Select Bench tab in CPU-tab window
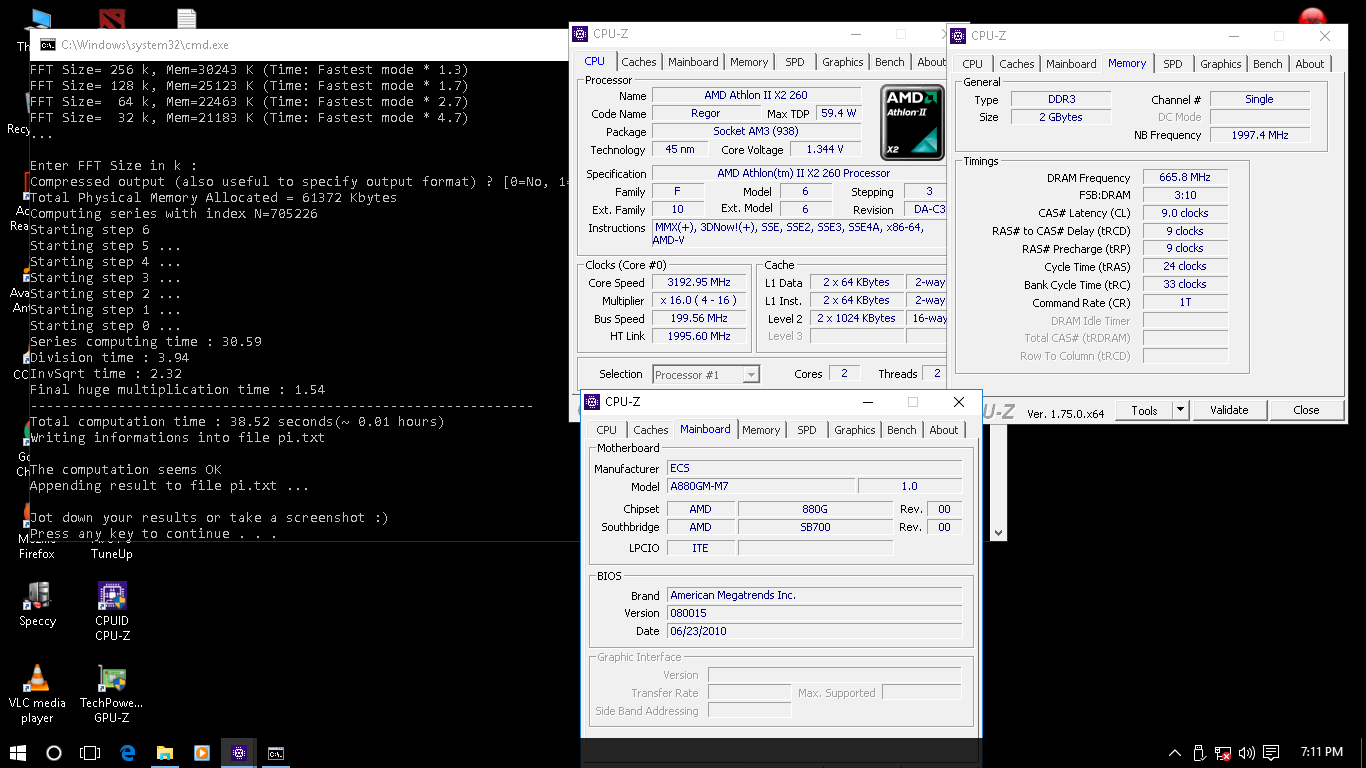This screenshot has width=1366, height=768. [x=890, y=62]
